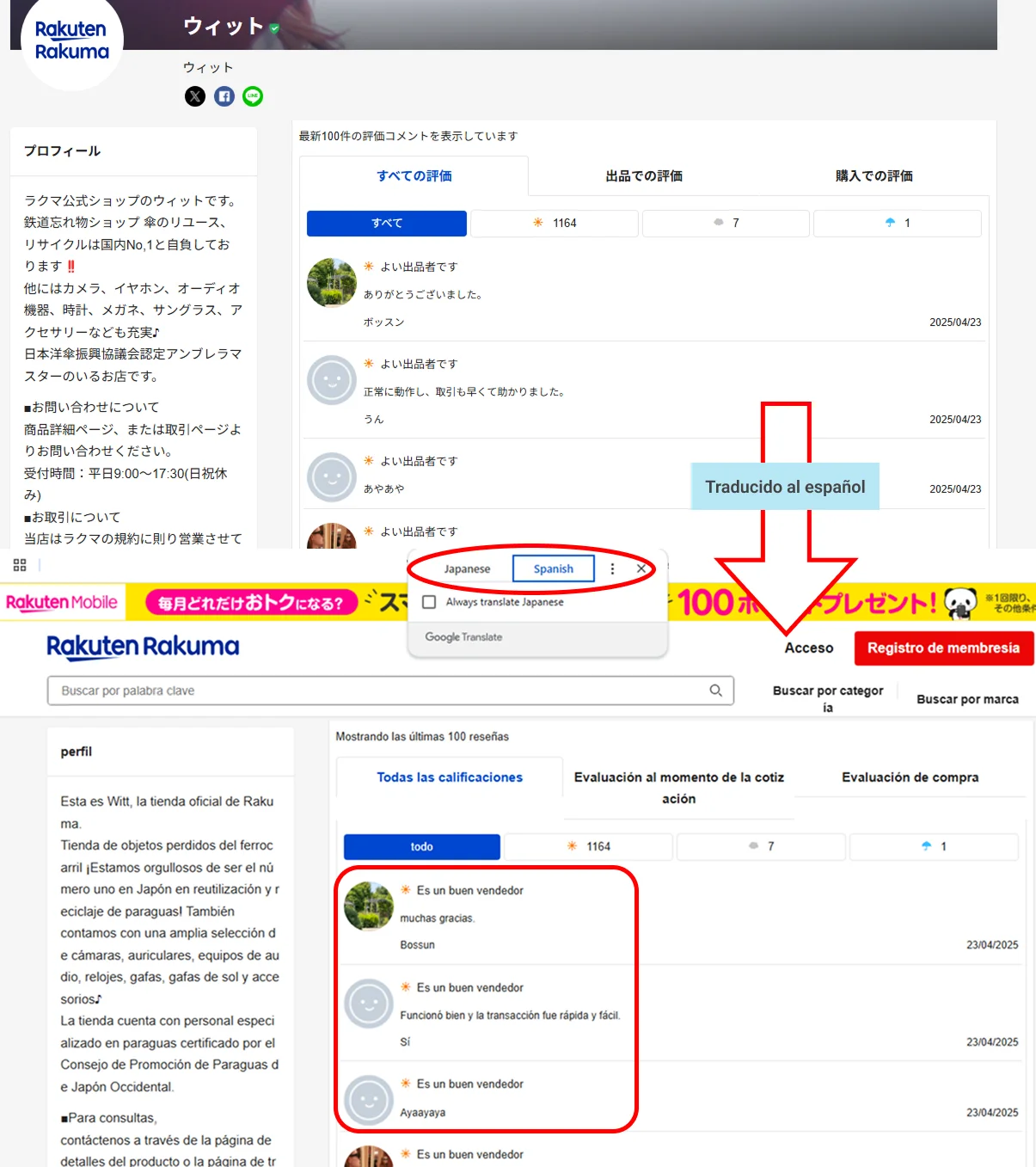This screenshot has width=1036, height=1167.
Task: Open the LINE share icon
Action: pos(253,96)
